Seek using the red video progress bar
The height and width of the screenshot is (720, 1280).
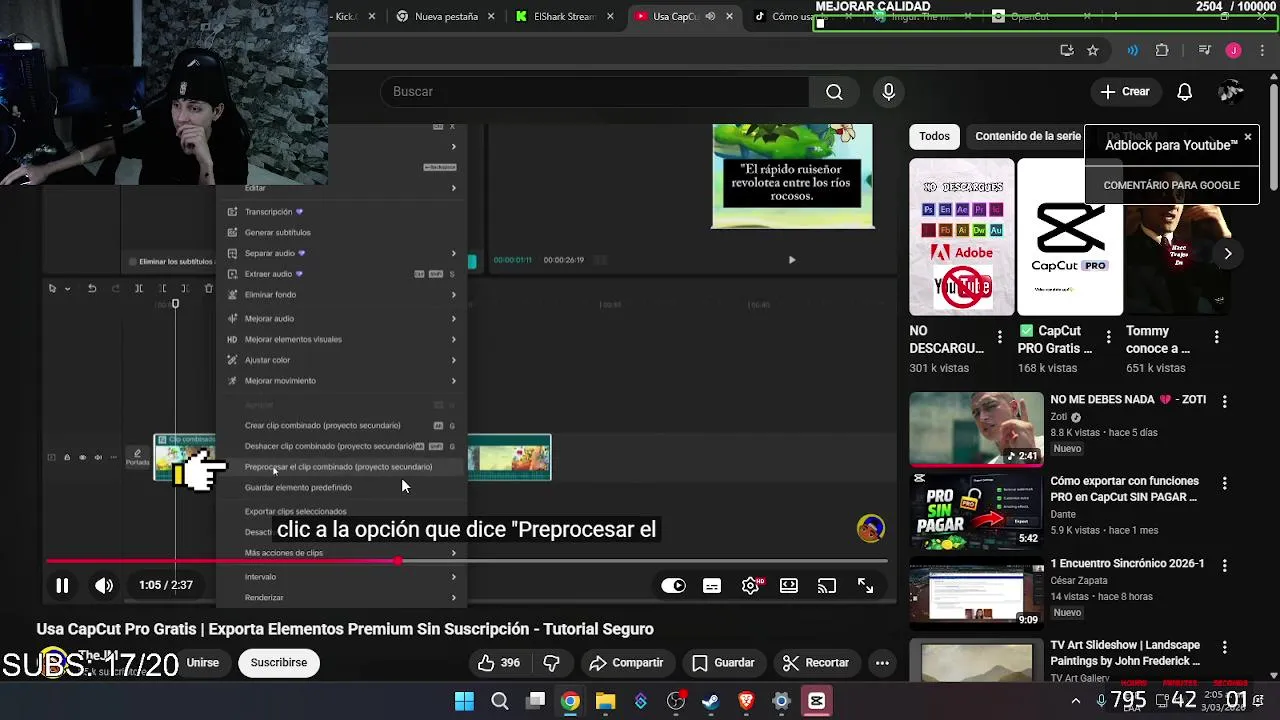(466, 561)
